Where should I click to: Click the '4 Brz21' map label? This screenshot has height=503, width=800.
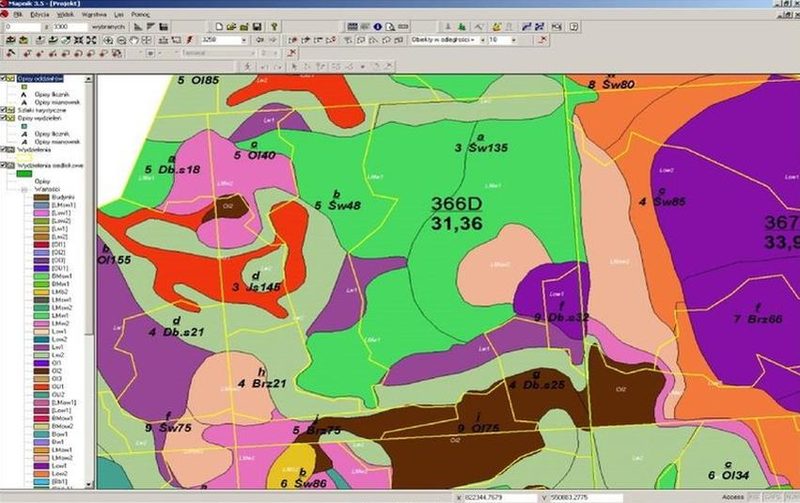coord(262,383)
